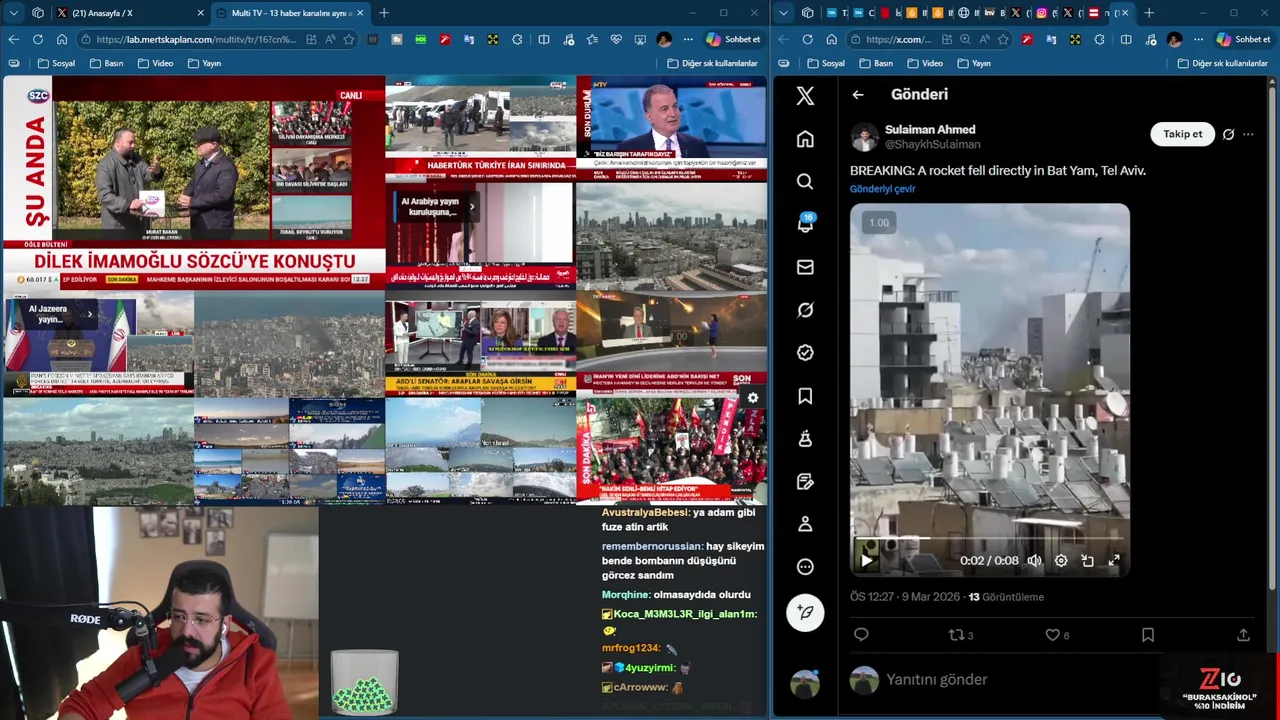Open Multi TV settings gear icon
Viewport: 1280px width, 720px height.
753,398
